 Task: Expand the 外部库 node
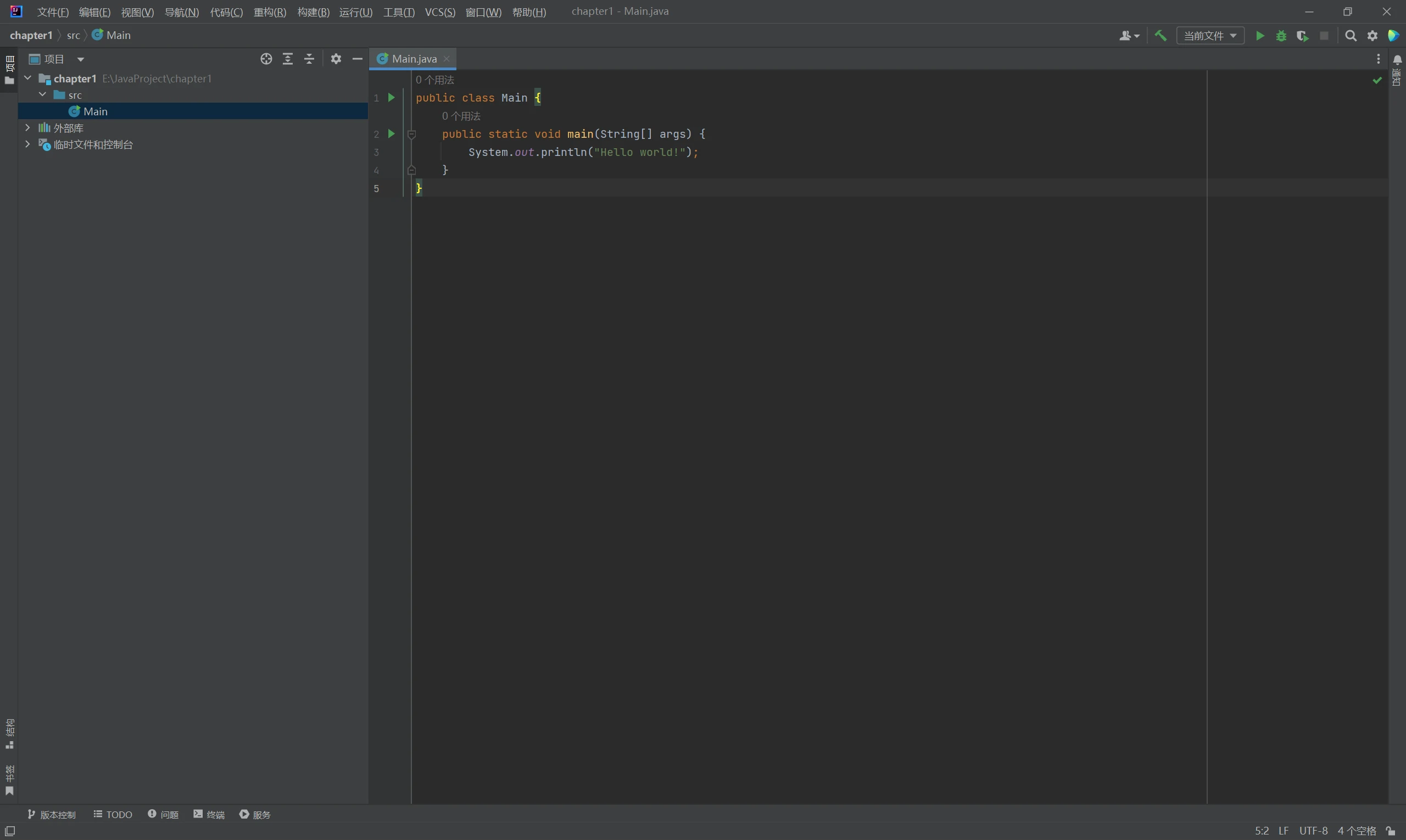(27, 127)
